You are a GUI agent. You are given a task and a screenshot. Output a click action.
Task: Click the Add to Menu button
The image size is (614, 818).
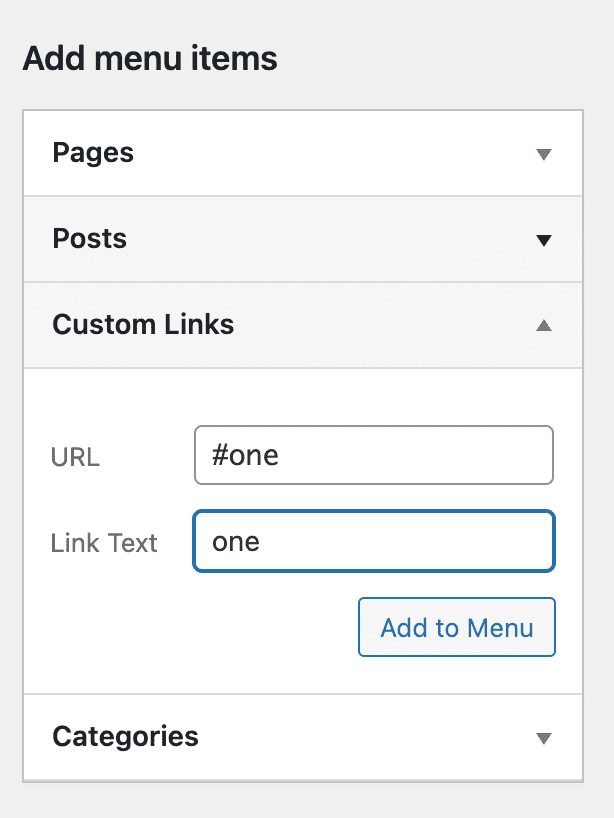pyautogui.click(x=457, y=628)
